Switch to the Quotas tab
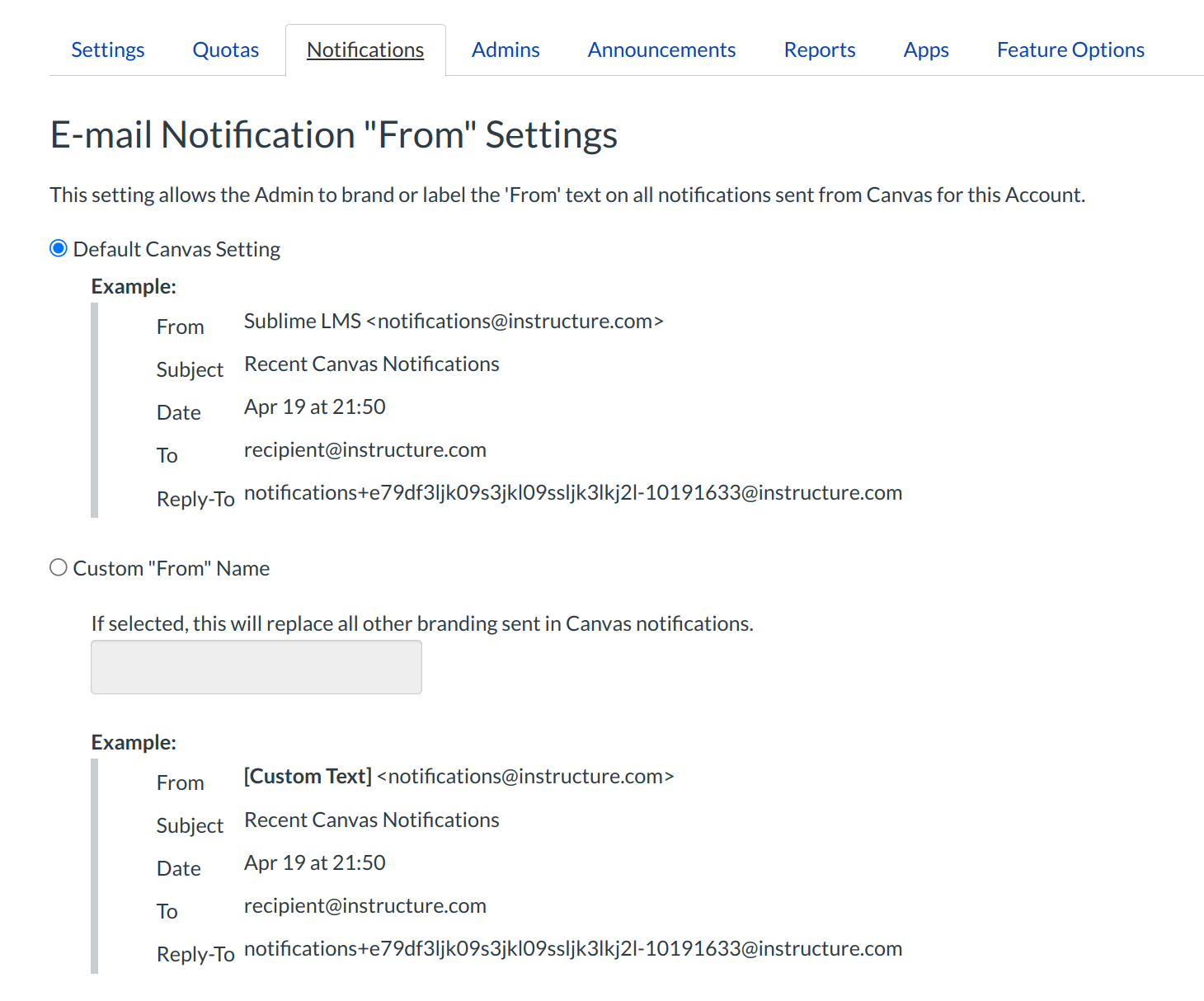 click(225, 50)
